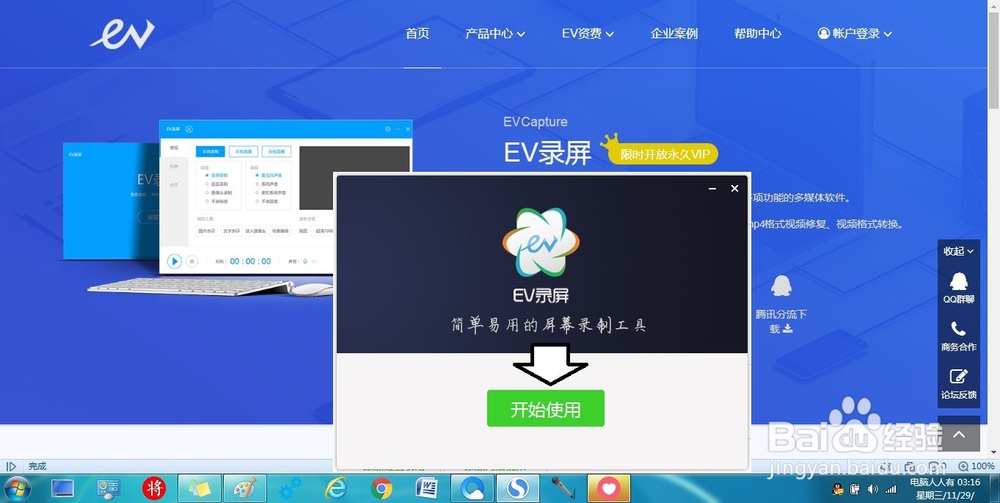1000x503 pixels.
Task: Click the QQ penguin tray icon
Action: 838,489
